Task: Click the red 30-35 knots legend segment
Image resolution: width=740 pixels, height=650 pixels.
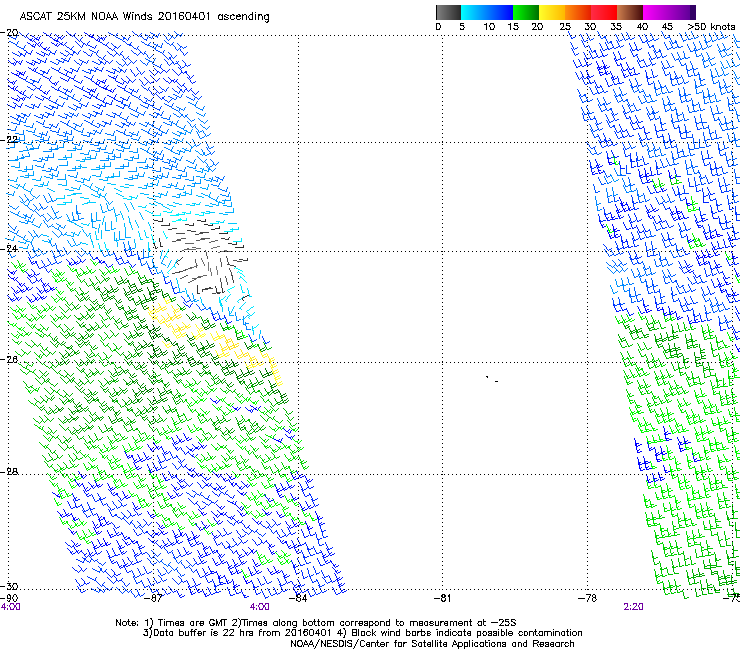Action: pyautogui.click(x=604, y=12)
